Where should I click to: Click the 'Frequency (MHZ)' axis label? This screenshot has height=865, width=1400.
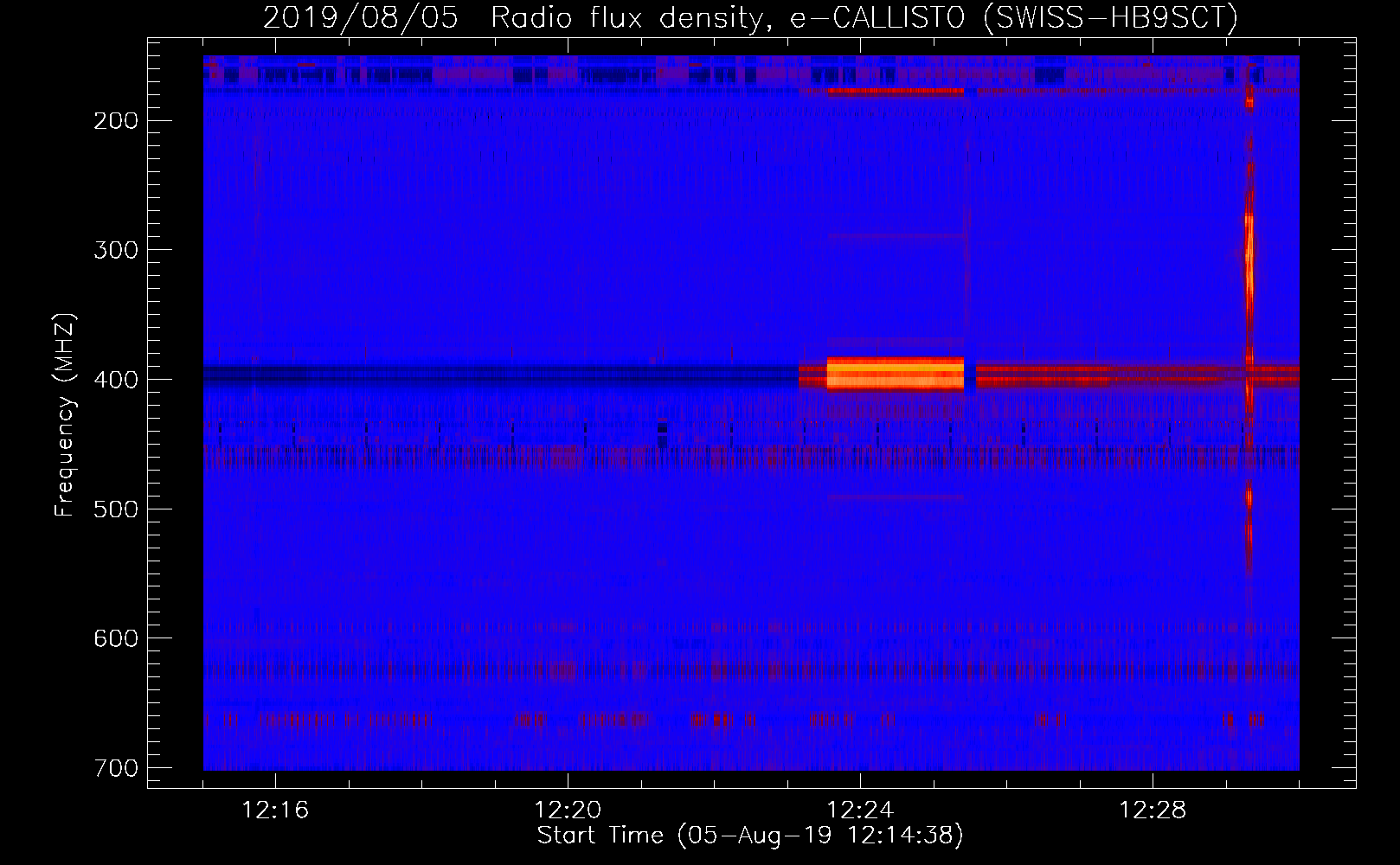pyautogui.click(x=65, y=415)
